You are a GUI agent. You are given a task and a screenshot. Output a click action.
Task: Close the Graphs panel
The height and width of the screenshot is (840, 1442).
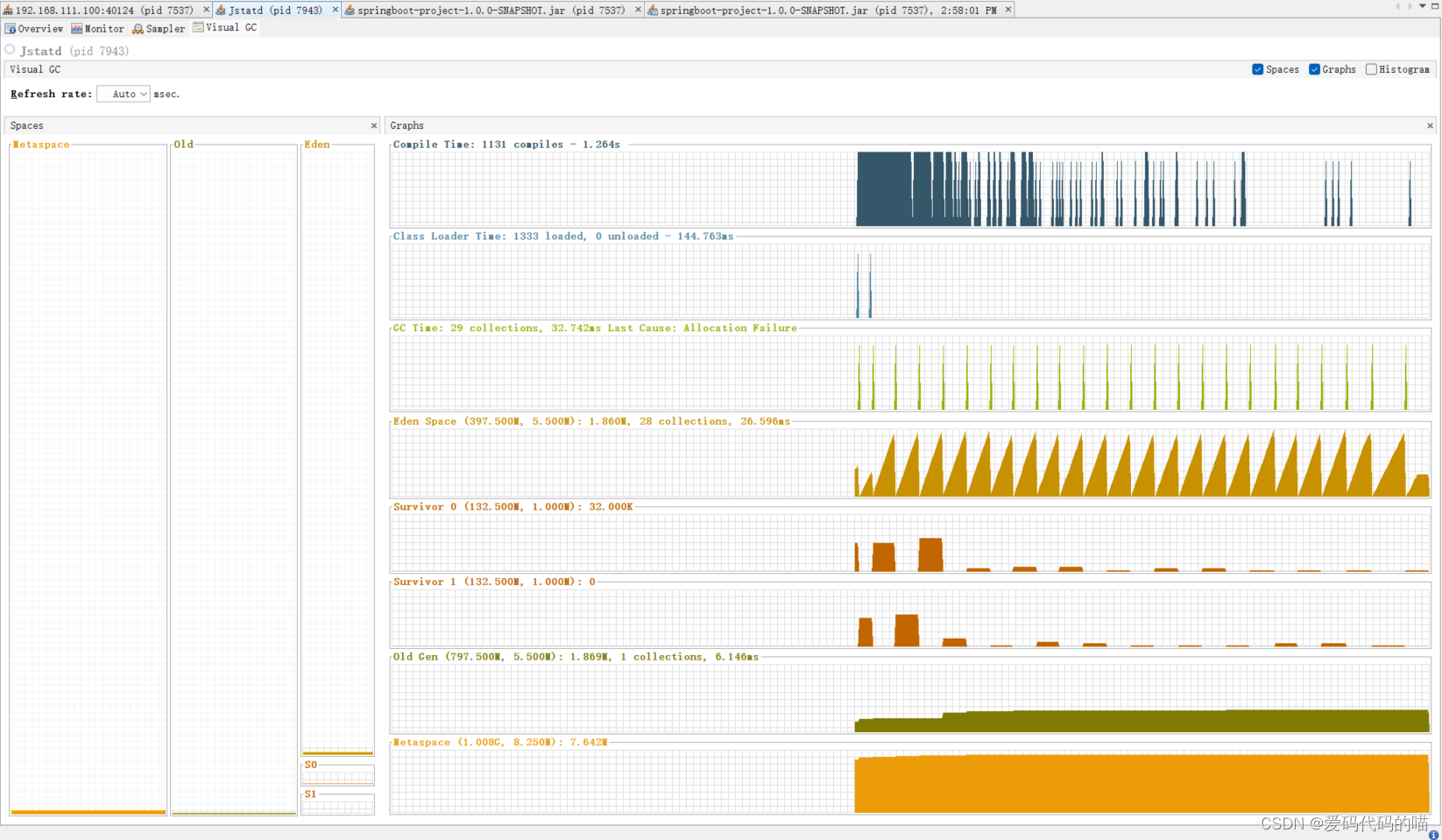(1429, 125)
